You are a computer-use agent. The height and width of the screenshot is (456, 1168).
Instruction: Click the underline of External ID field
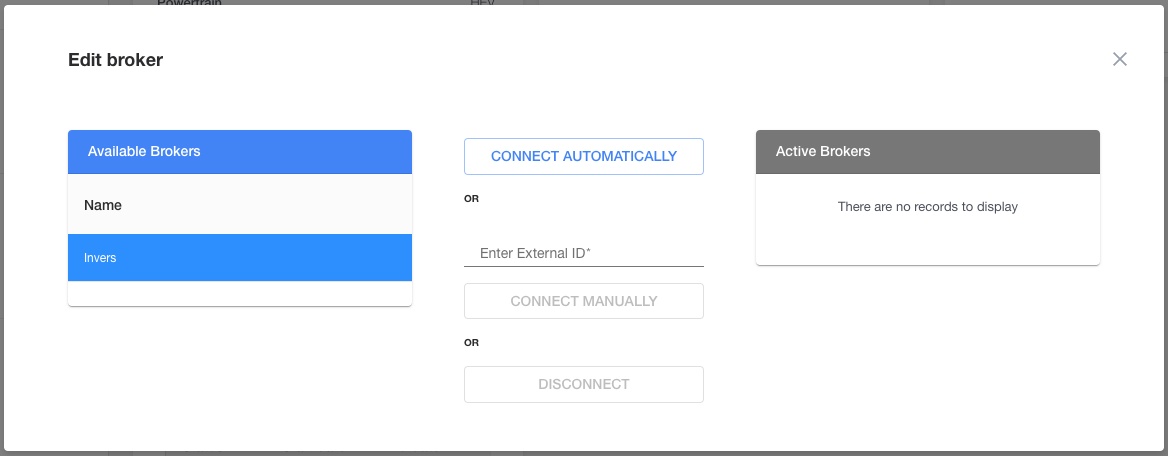click(x=583, y=265)
